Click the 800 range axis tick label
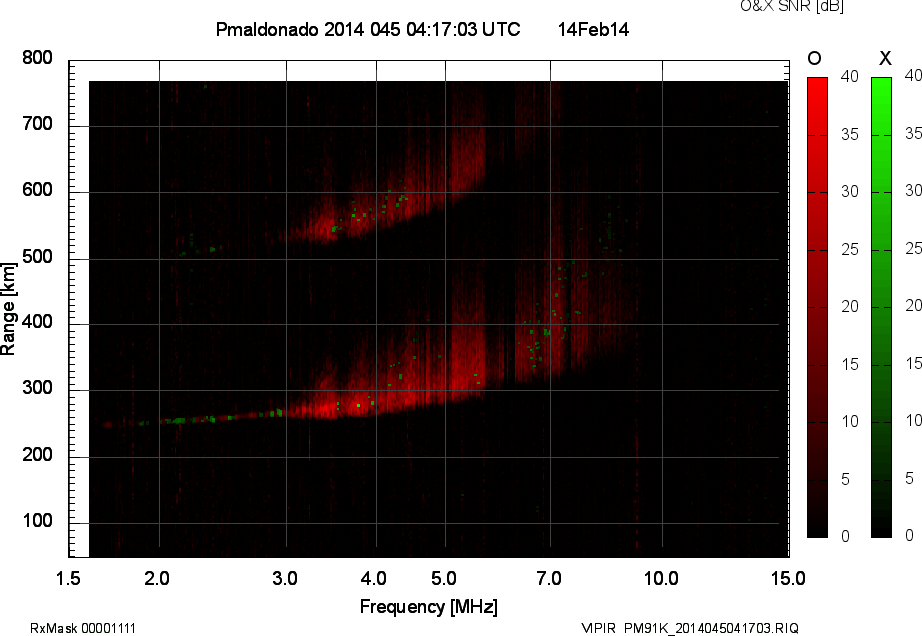 click(x=37, y=58)
